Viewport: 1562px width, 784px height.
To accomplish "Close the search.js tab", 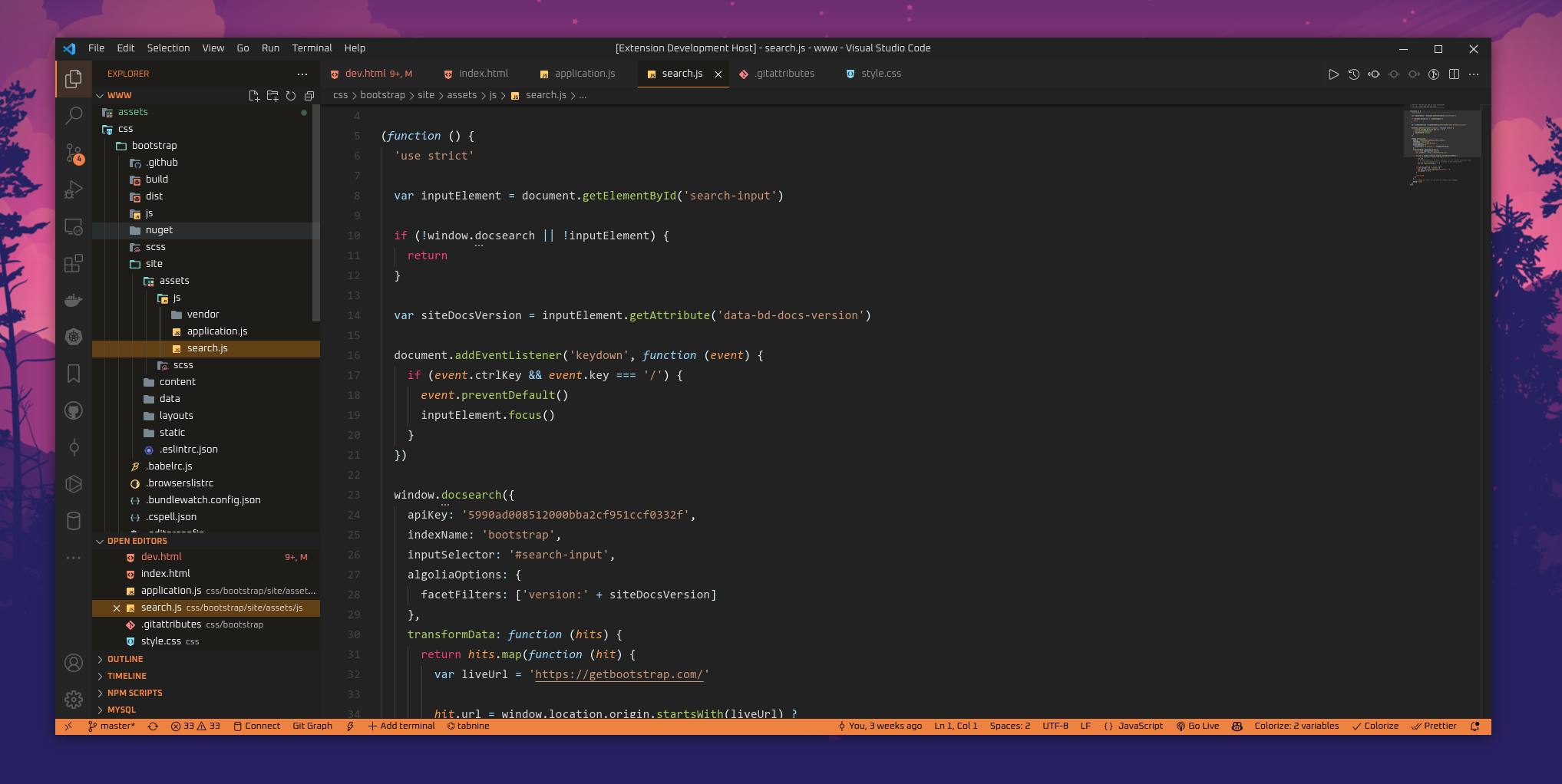I will pyautogui.click(x=718, y=74).
